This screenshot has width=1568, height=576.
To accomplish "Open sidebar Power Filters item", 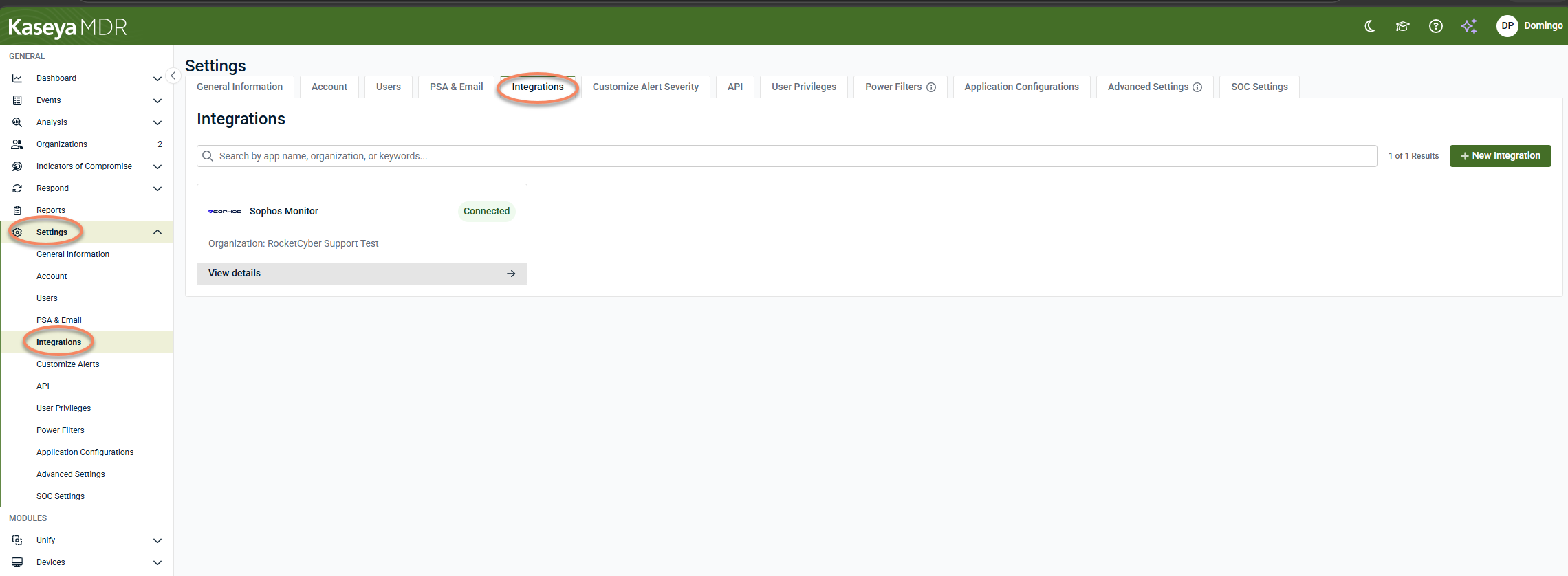I will (x=87, y=430).
